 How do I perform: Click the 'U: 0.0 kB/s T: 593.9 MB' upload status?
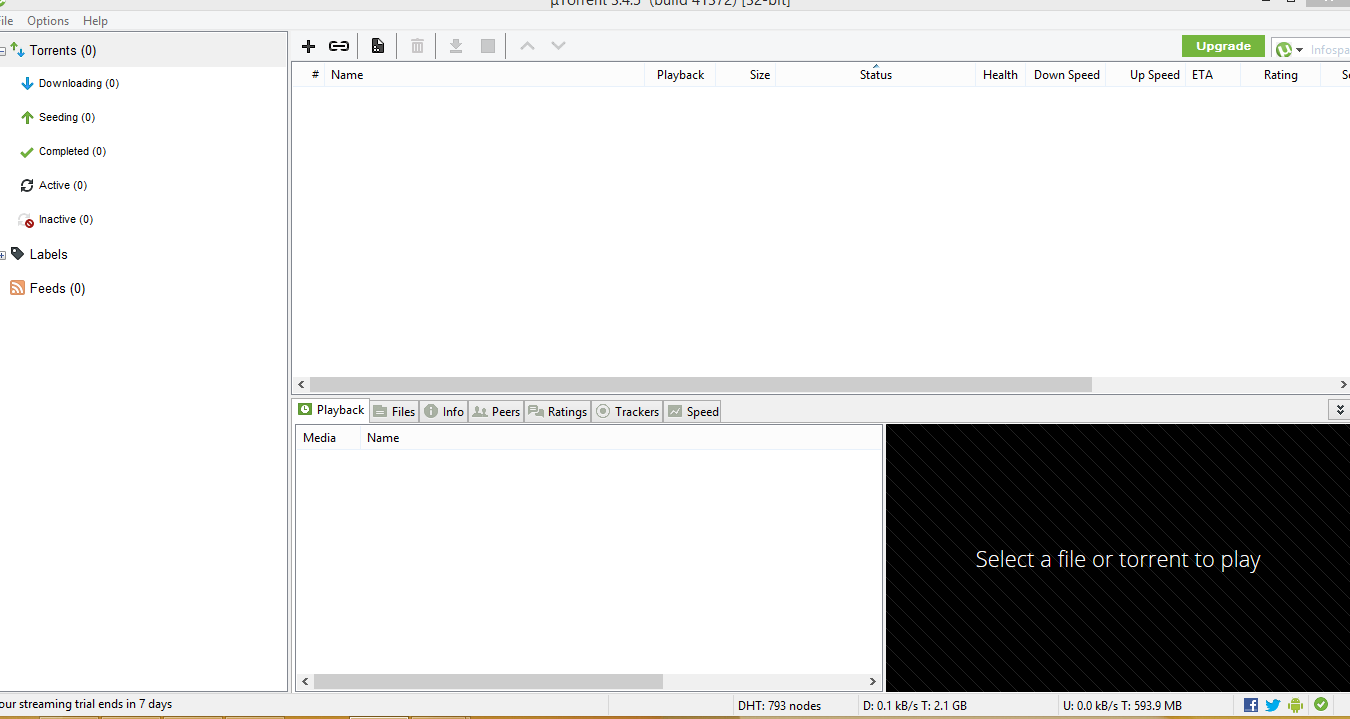point(1122,706)
